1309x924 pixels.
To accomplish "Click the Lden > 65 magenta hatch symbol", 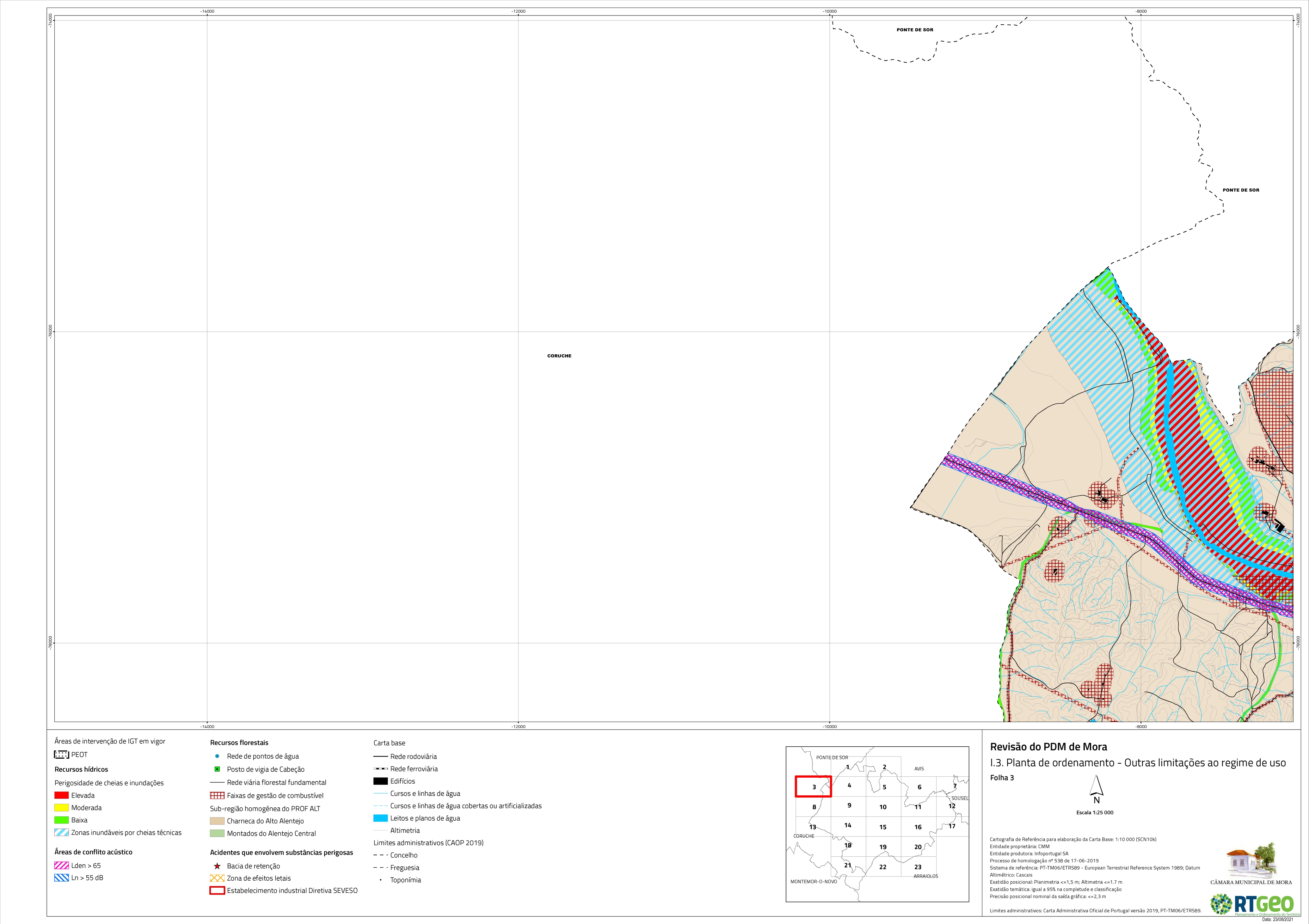I will click(62, 865).
